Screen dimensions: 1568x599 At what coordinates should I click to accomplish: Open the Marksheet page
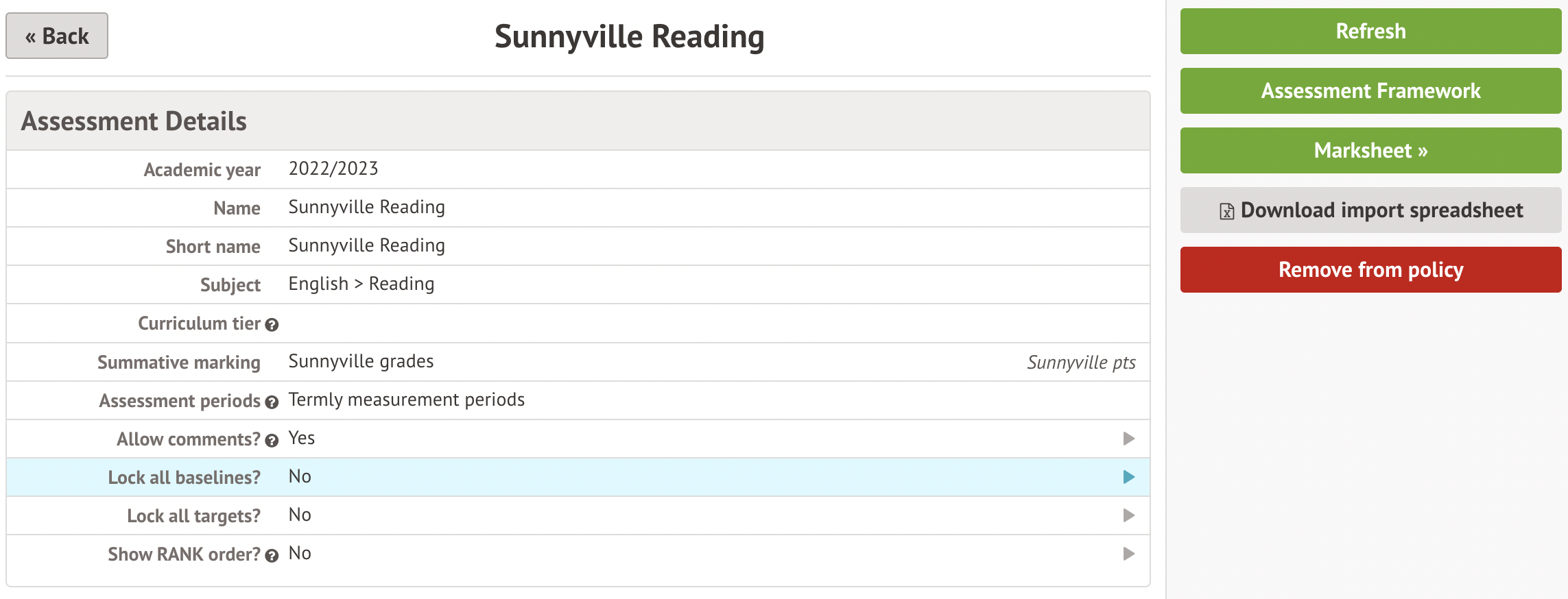1370,151
